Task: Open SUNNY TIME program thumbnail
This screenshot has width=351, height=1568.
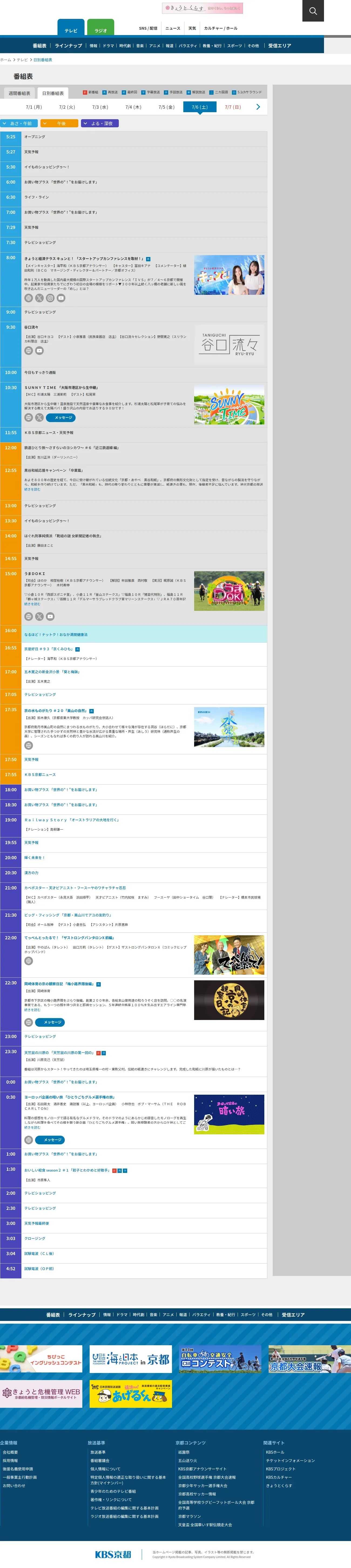Action: (x=229, y=405)
